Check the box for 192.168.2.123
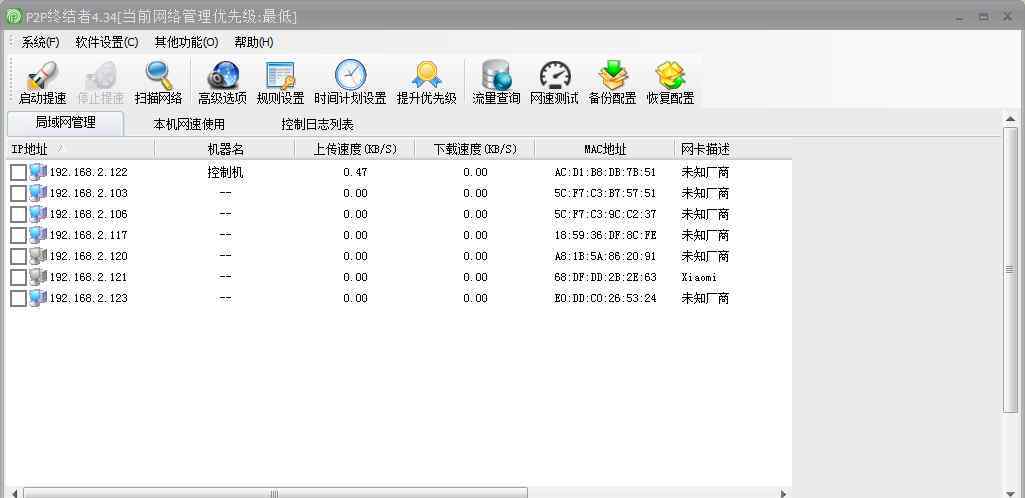 tap(18, 298)
